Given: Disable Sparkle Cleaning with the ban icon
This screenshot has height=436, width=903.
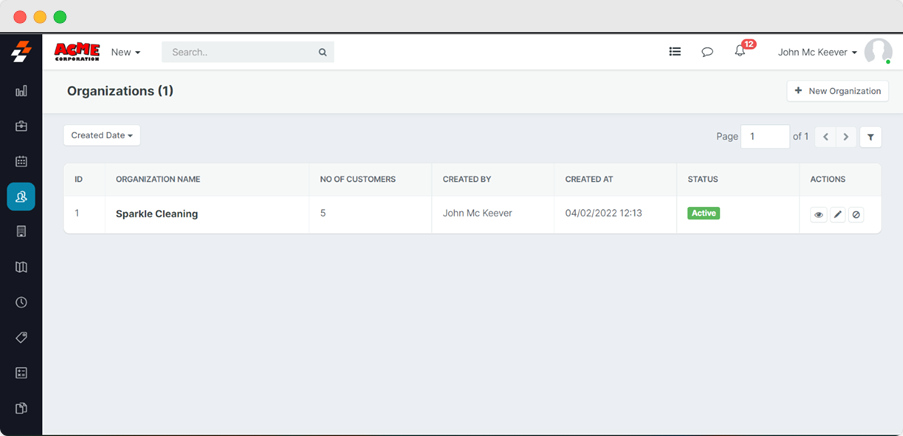Looking at the screenshot, I should (x=856, y=214).
